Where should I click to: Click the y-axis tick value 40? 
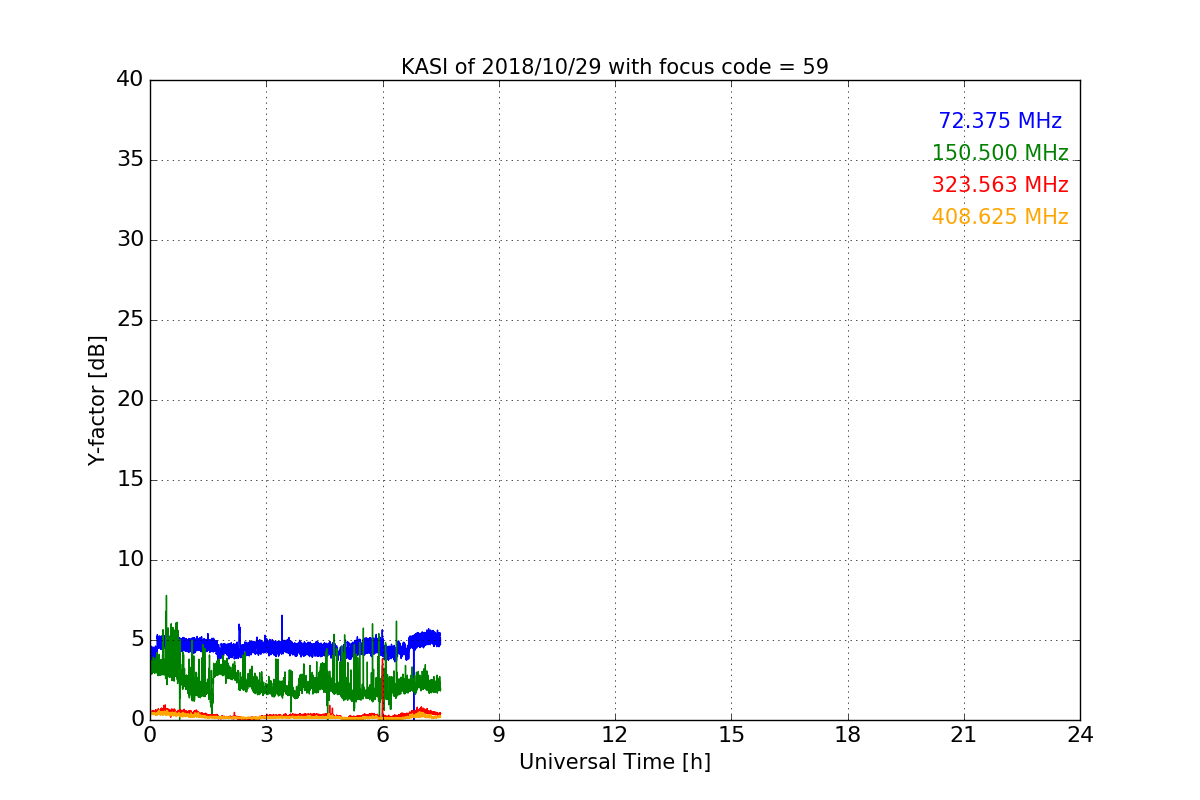[130, 80]
